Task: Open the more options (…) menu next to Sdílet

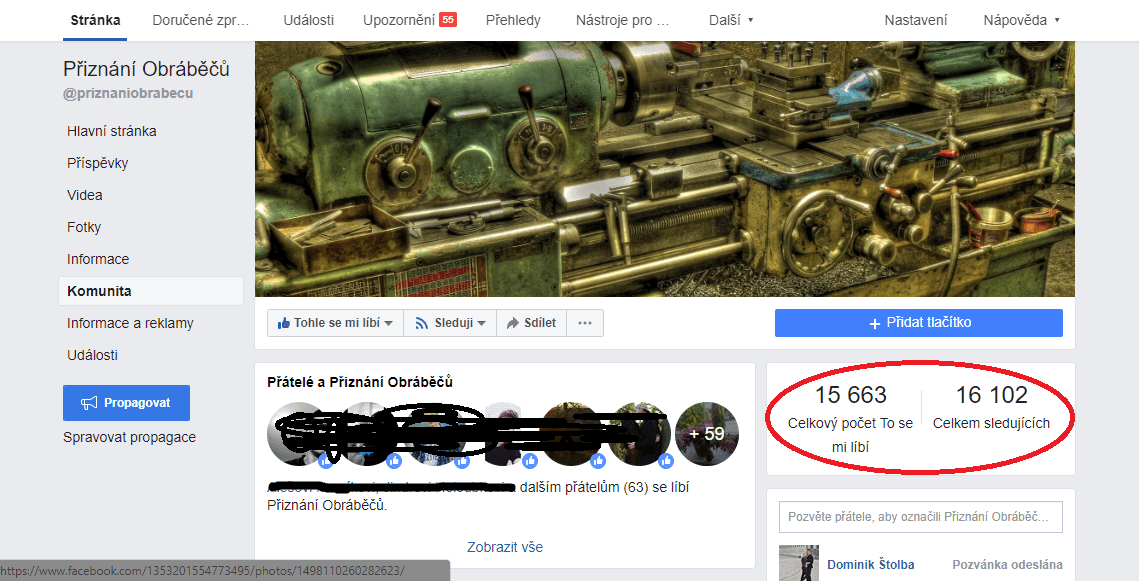Action: (584, 322)
